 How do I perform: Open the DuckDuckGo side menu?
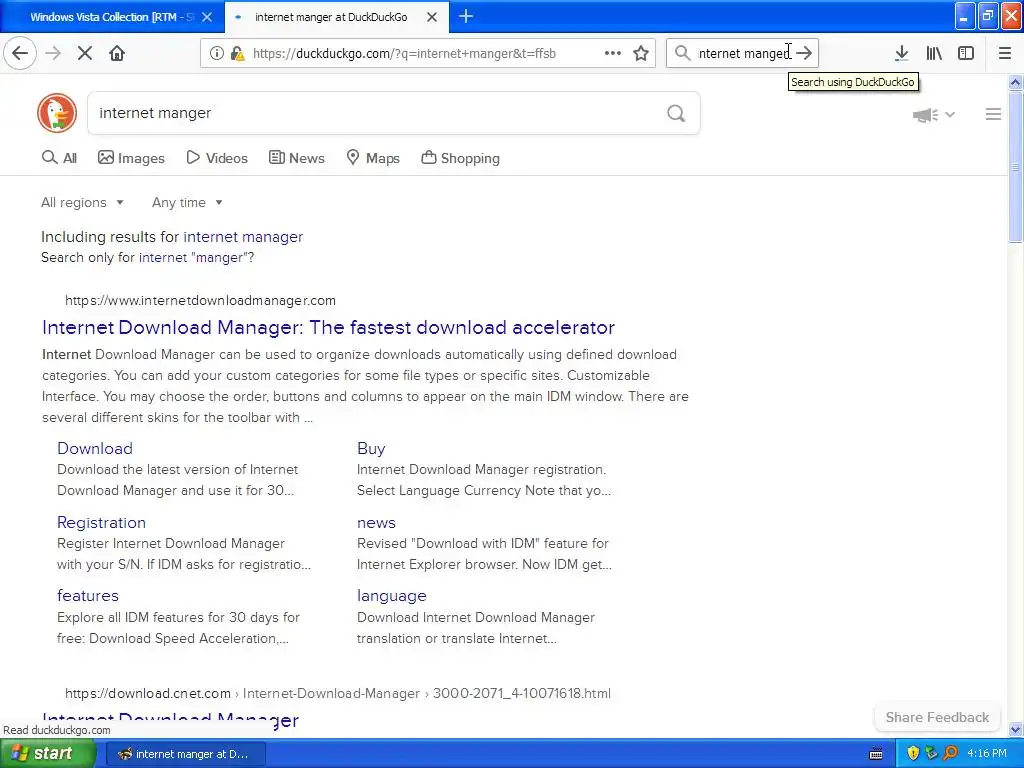pos(993,114)
